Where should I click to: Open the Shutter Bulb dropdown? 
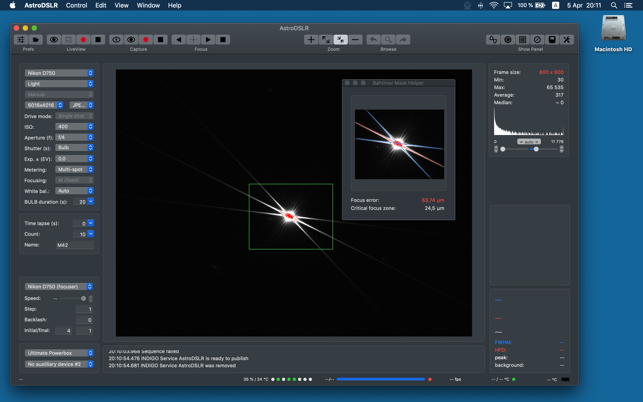[75, 148]
